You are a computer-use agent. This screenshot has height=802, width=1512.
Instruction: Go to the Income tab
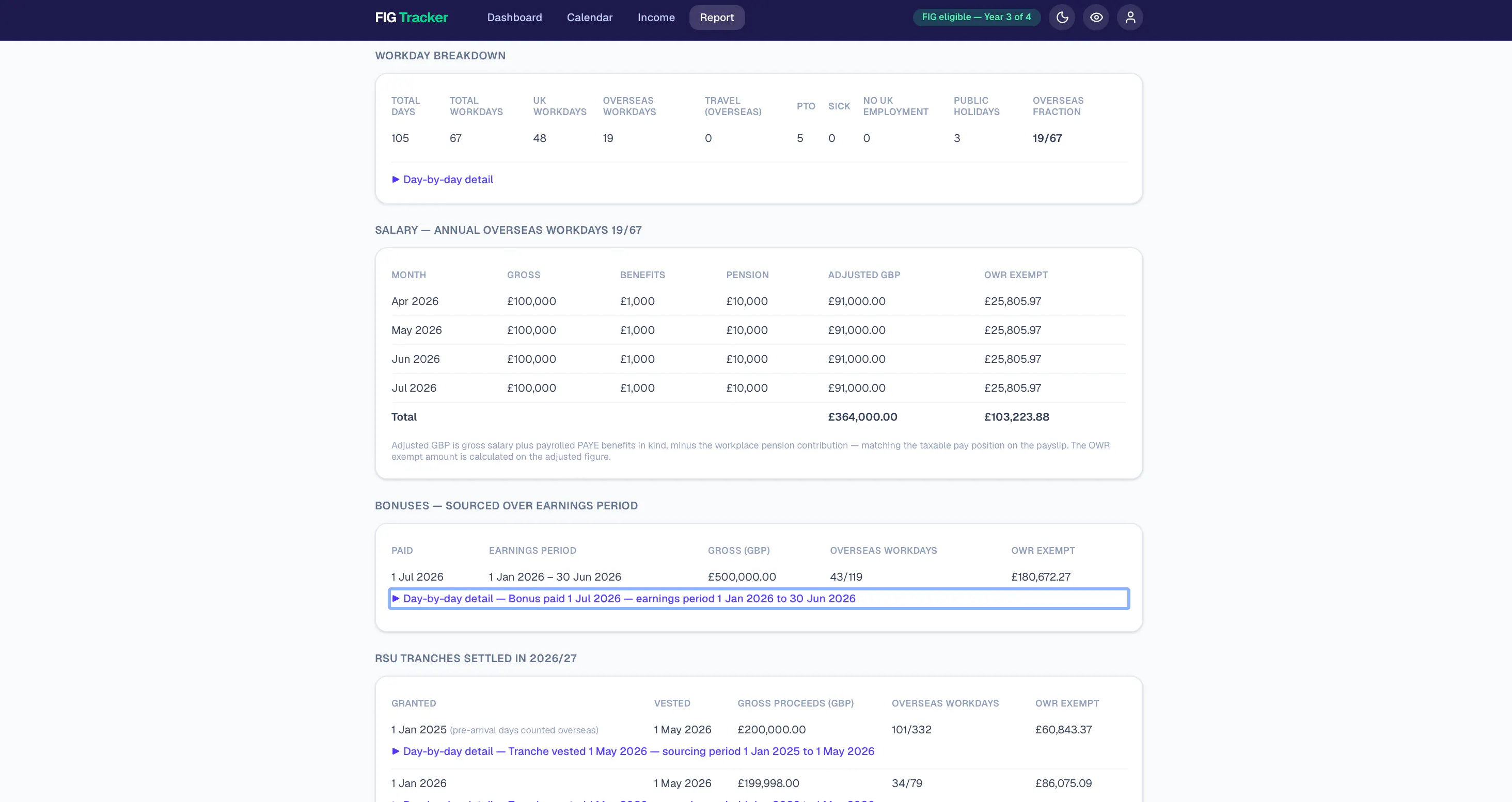tap(656, 18)
